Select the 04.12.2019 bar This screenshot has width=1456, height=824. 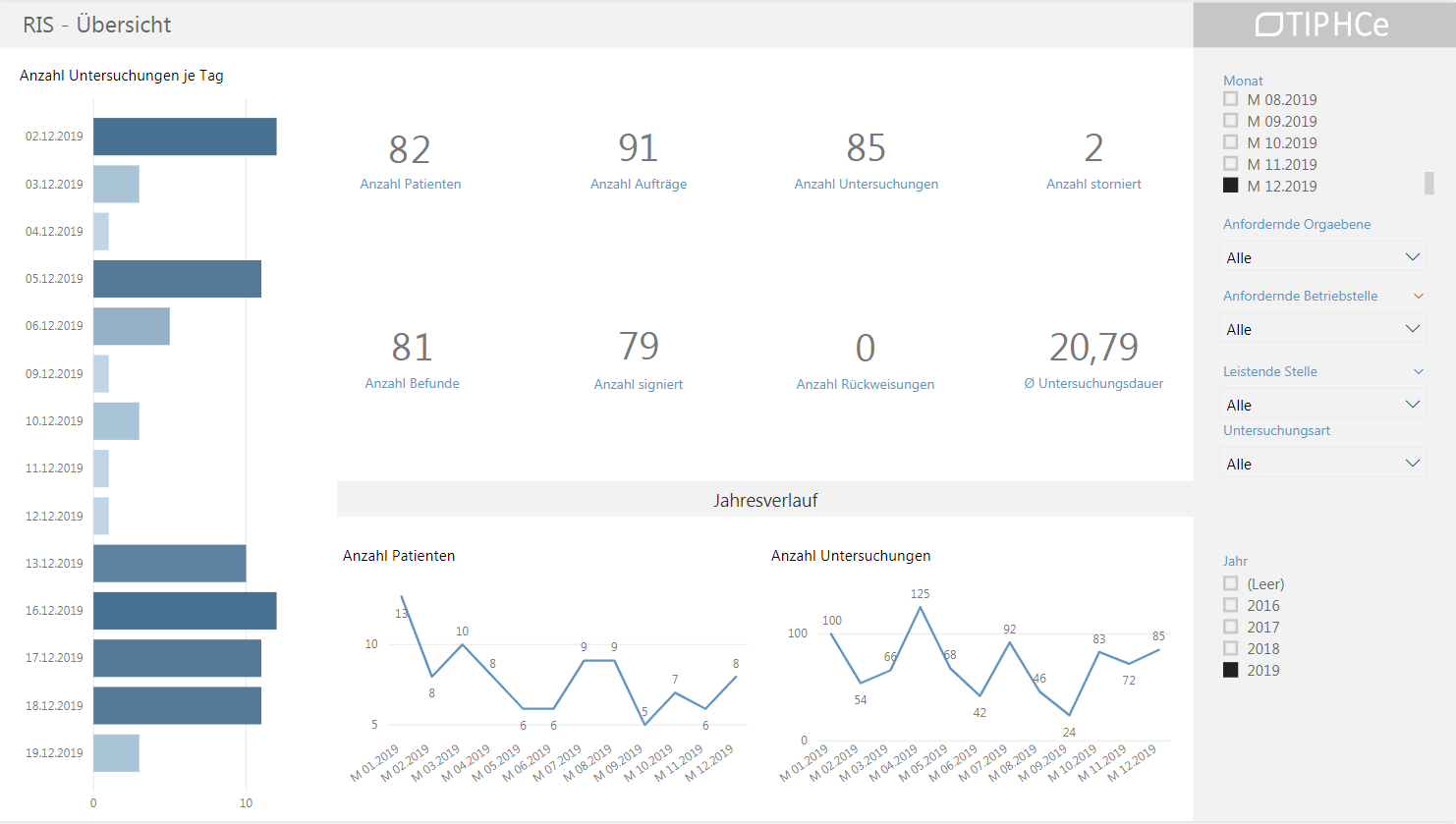click(101, 231)
